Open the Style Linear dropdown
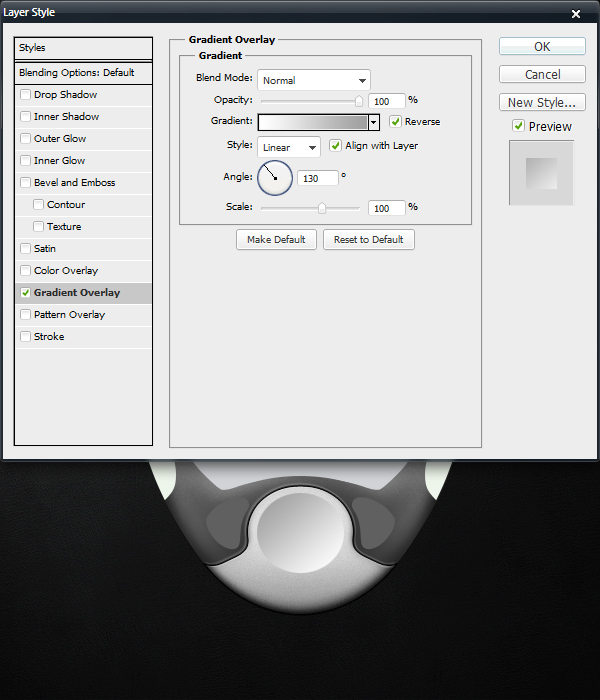Viewport: 600px width, 700px height. pyautogui.click(x=289, y=147)
